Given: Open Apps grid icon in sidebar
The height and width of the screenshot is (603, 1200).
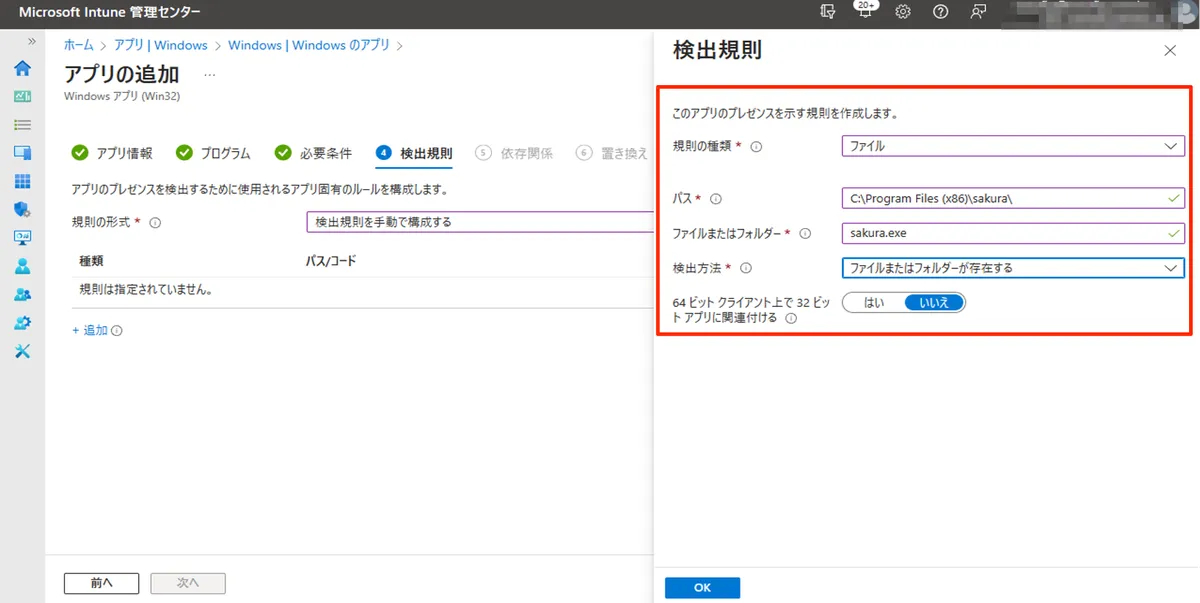Looking at the screenshot, I should 22,181.
